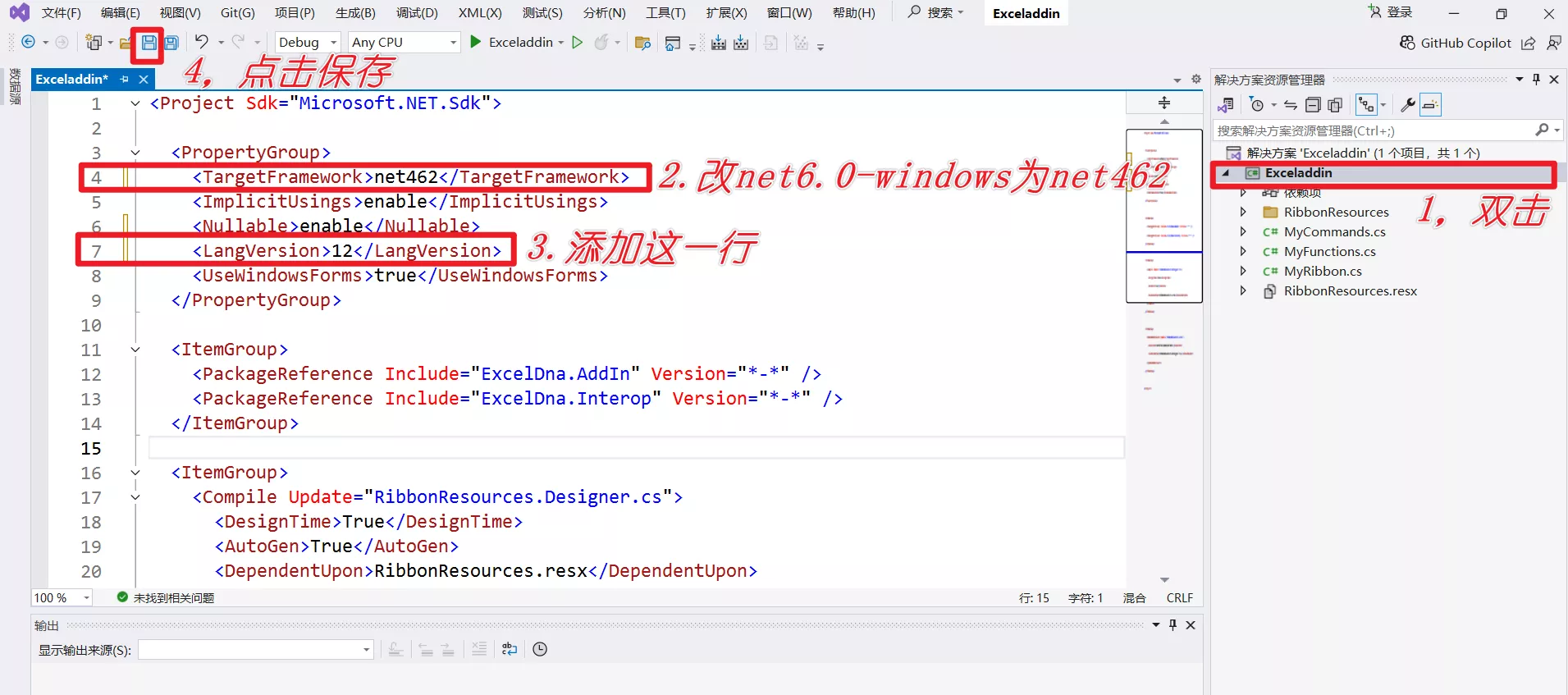The width and height of the screenshot is (1568, 695).
Task: Click the 未找到相关问题 status indicator
Action: coord(166,598)
